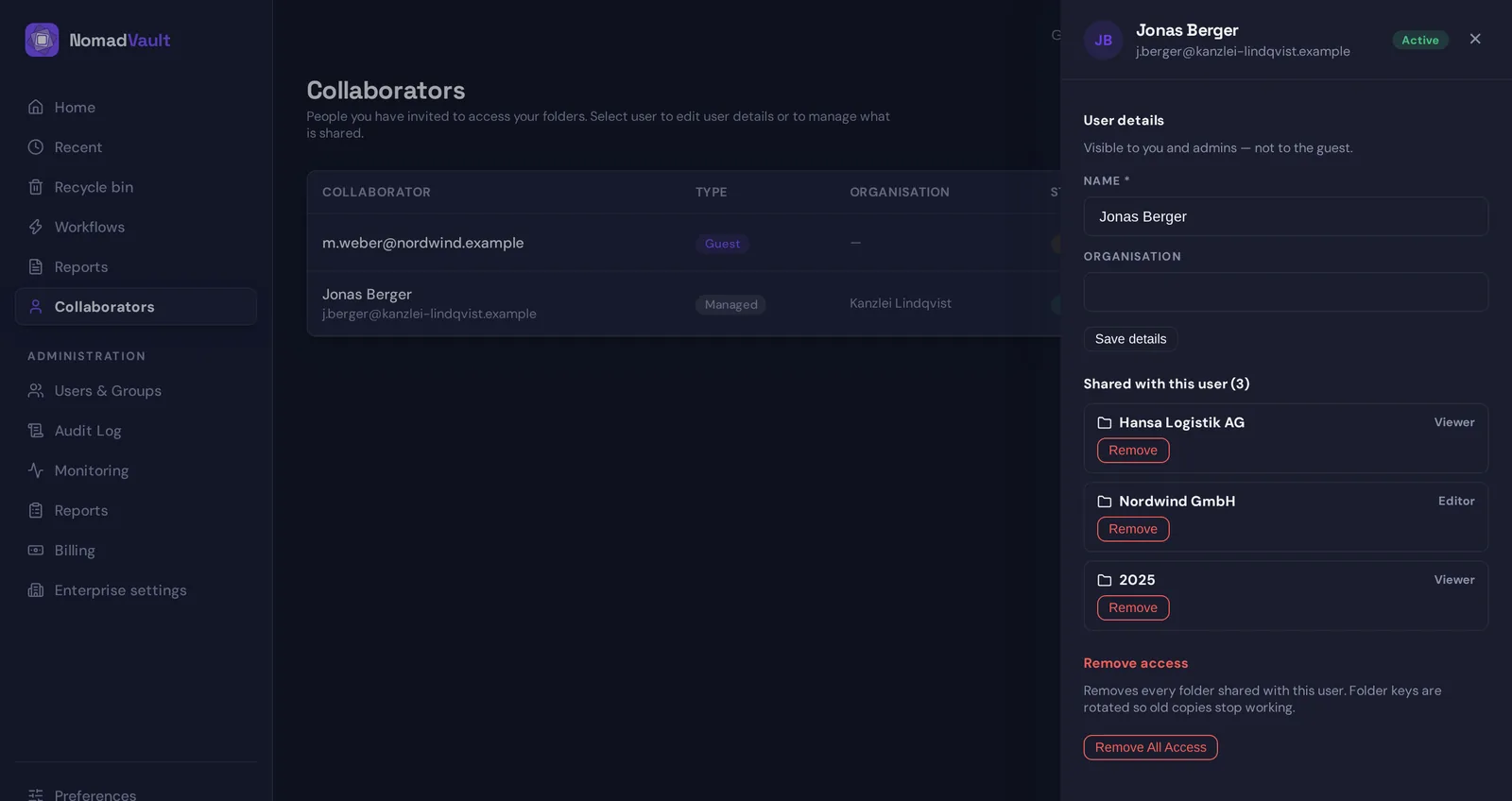Close the Jonas Berger details panel
The width and height of the screenshot is (1512, 801).
pyautogui.click(x=1475, y=39)
